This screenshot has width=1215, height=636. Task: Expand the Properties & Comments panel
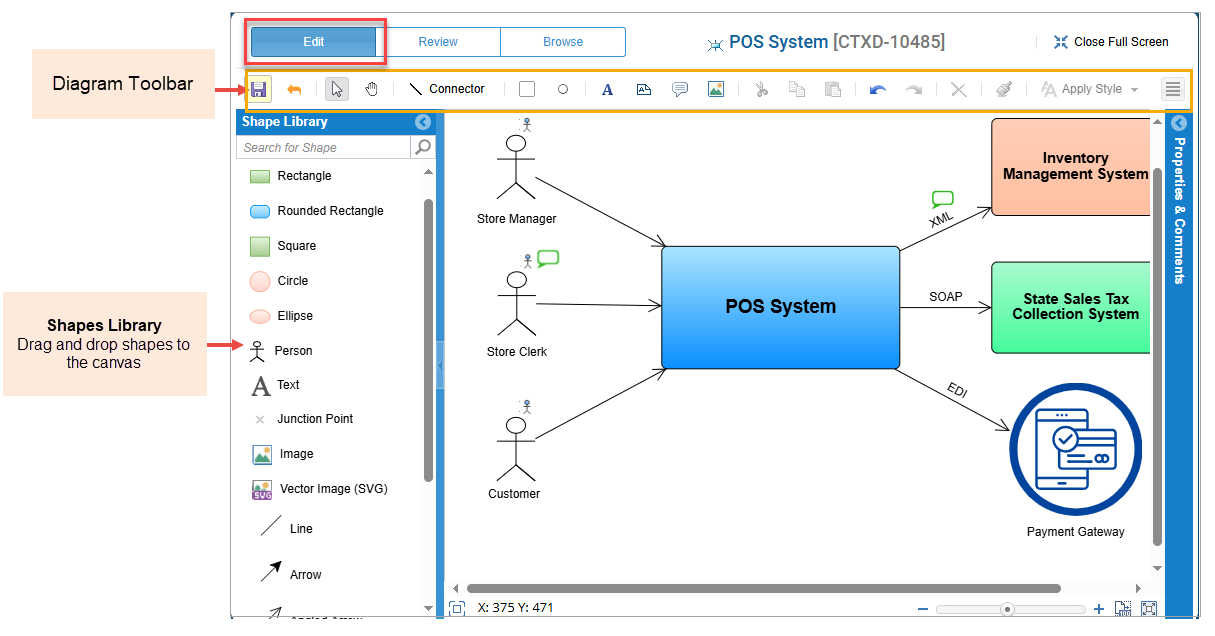pyautogui.click(x=1179, y=123)
